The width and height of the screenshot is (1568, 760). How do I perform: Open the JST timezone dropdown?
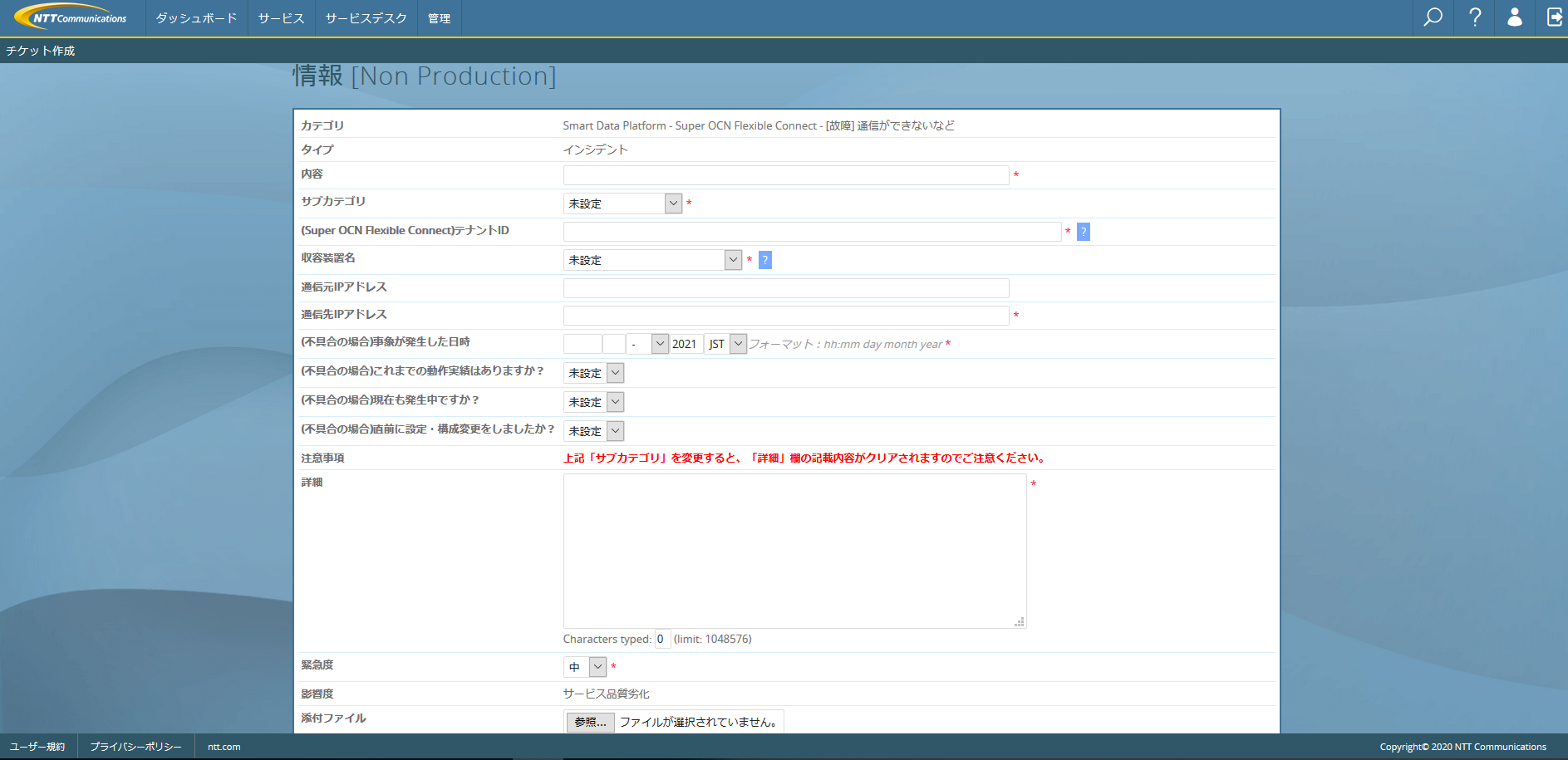pyautogui.click(x=725, y=344)
